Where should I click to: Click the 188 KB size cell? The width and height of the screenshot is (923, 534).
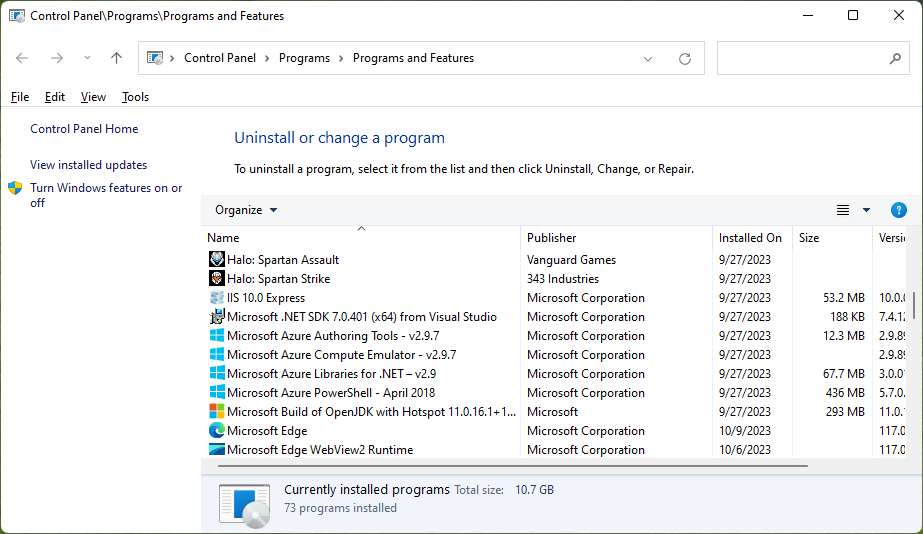pyautogui.click(x=847, y=317)
